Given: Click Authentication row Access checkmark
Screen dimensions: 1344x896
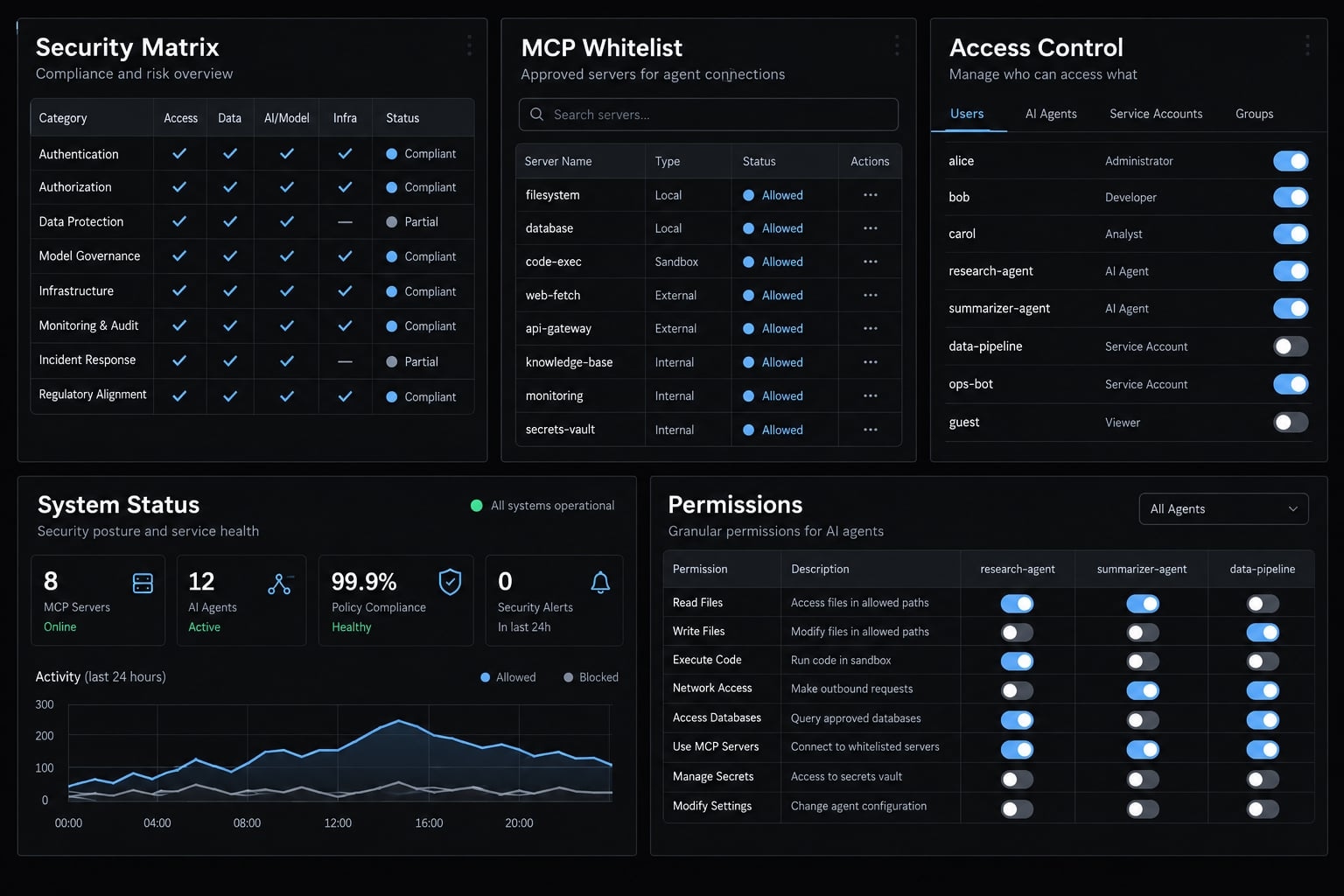Looking at the screenshot, I should (x=179, y=154).
